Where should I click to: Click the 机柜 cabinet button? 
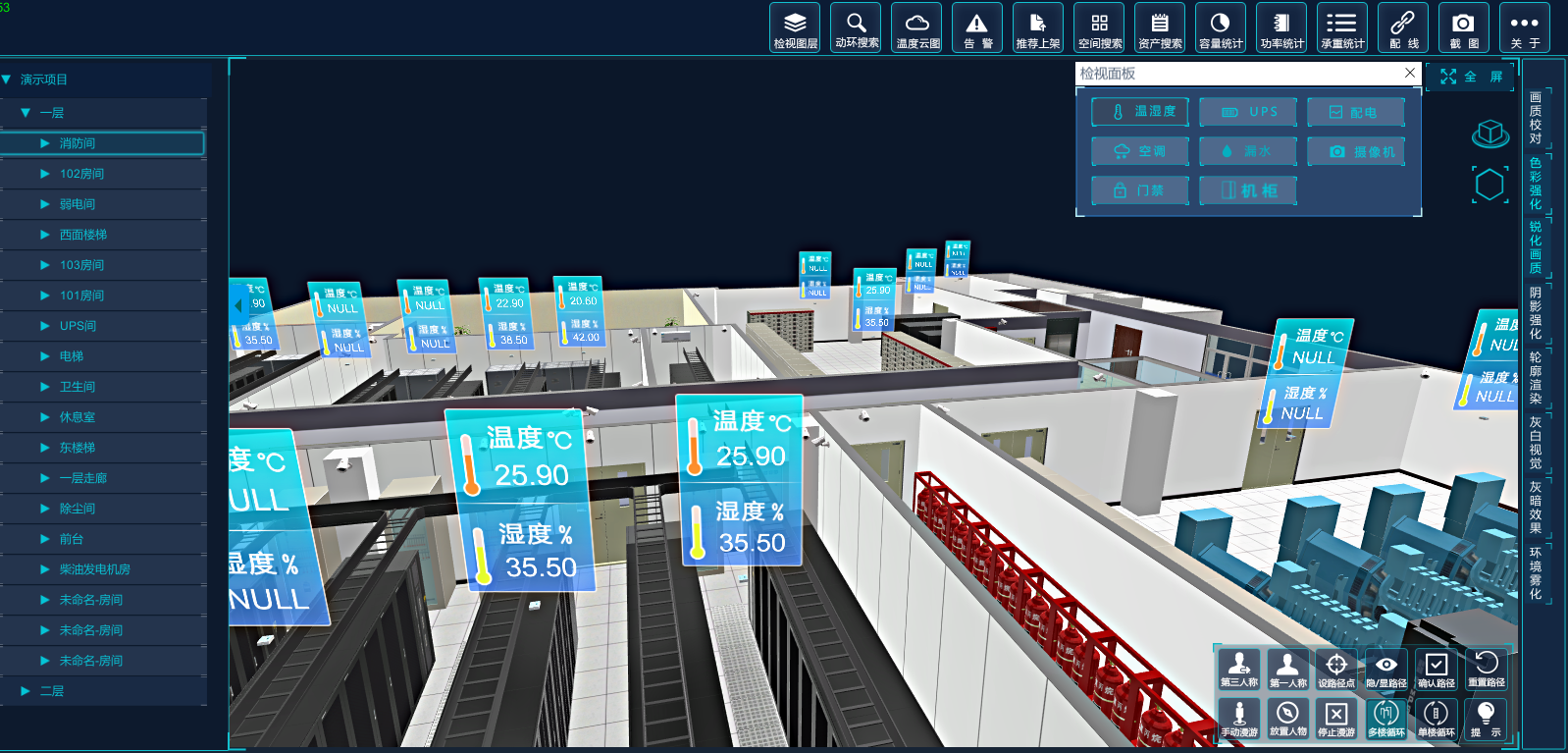point(1248,190)
